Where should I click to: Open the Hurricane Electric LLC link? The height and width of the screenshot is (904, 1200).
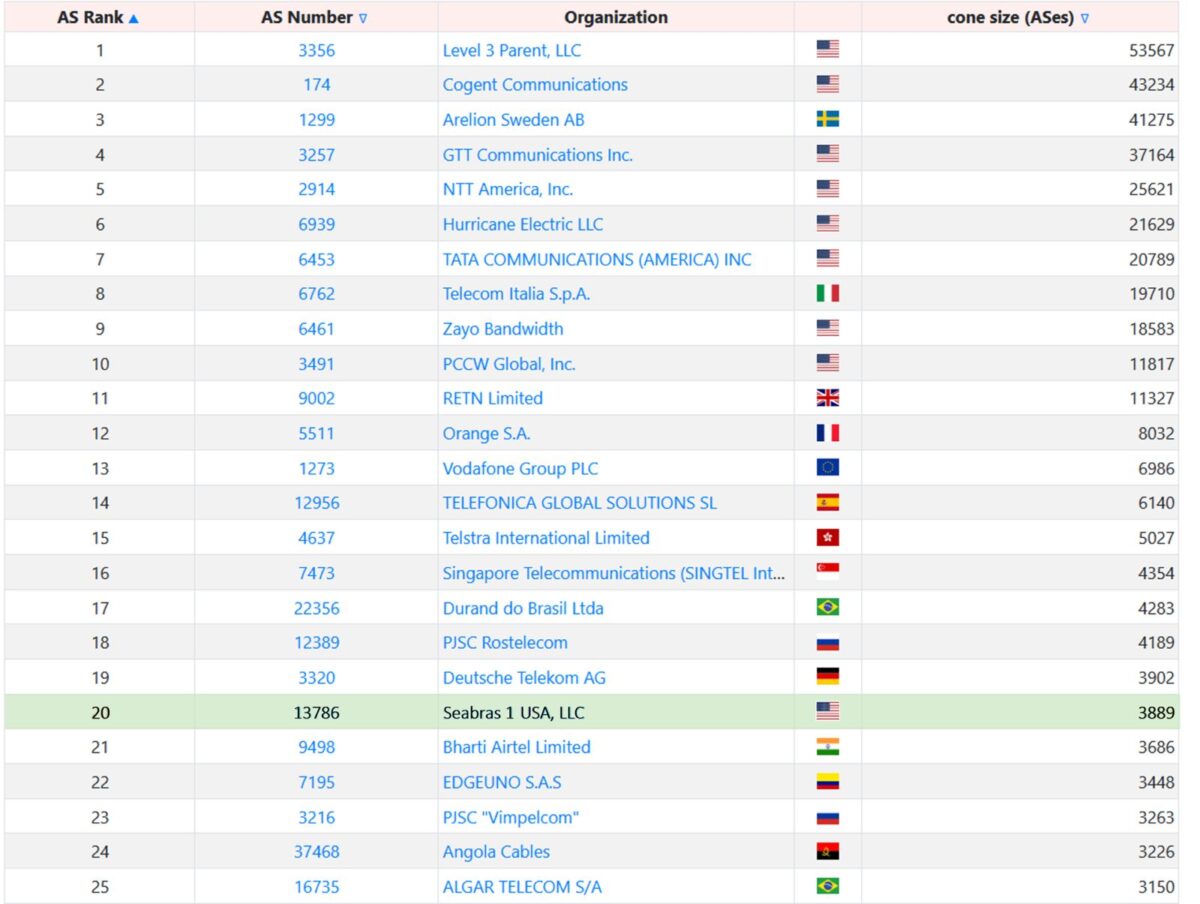pyautogui.click(x=523, y=224)
